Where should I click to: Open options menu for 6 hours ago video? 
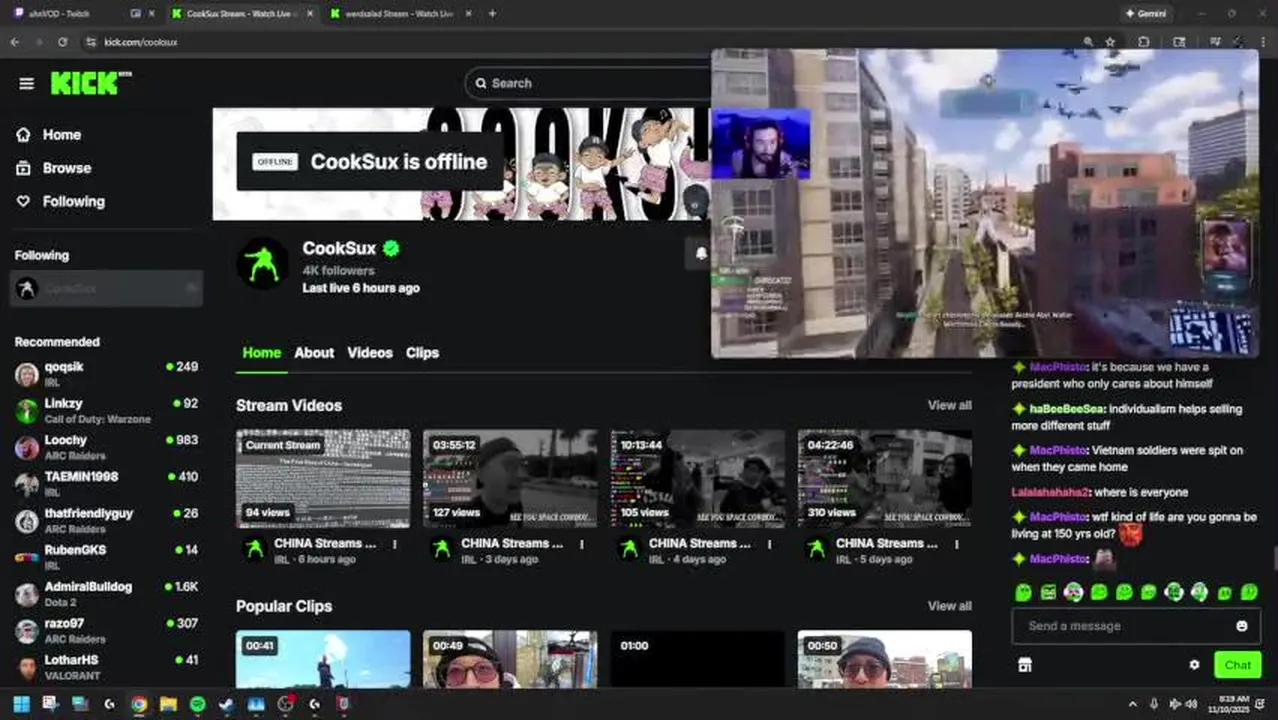(x=395, y=545)
